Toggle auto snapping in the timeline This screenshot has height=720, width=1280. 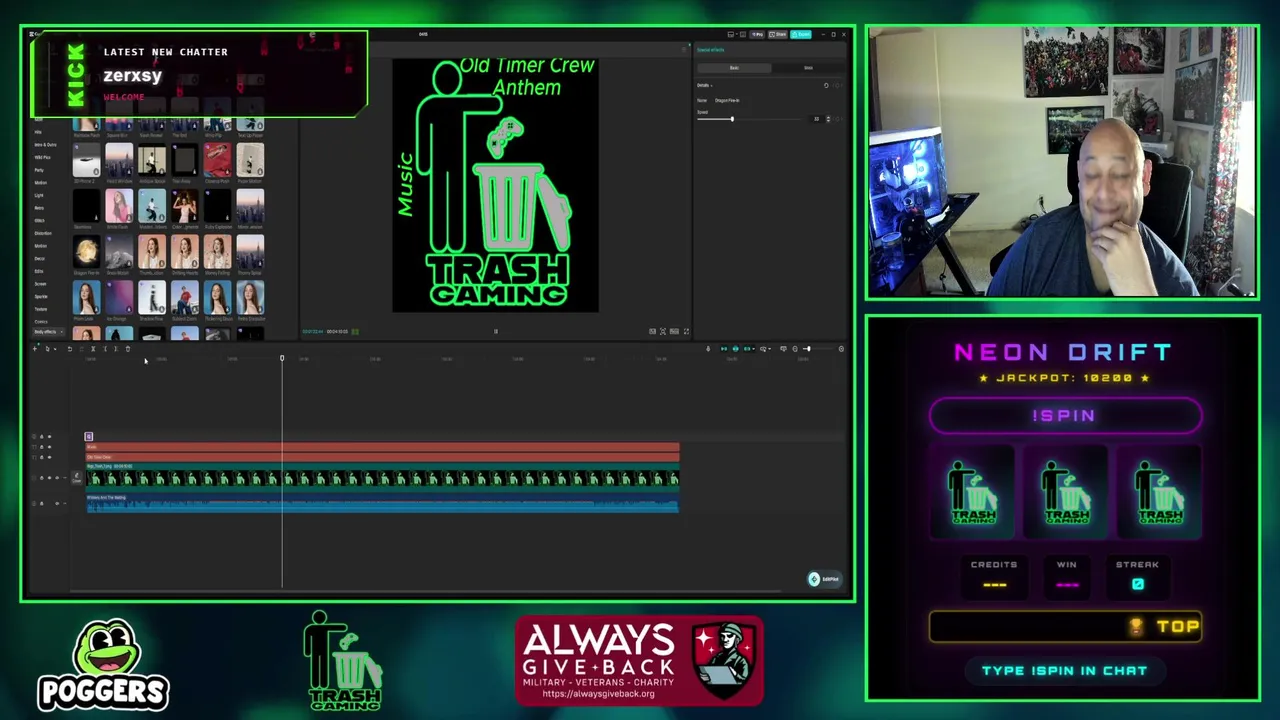736,349
